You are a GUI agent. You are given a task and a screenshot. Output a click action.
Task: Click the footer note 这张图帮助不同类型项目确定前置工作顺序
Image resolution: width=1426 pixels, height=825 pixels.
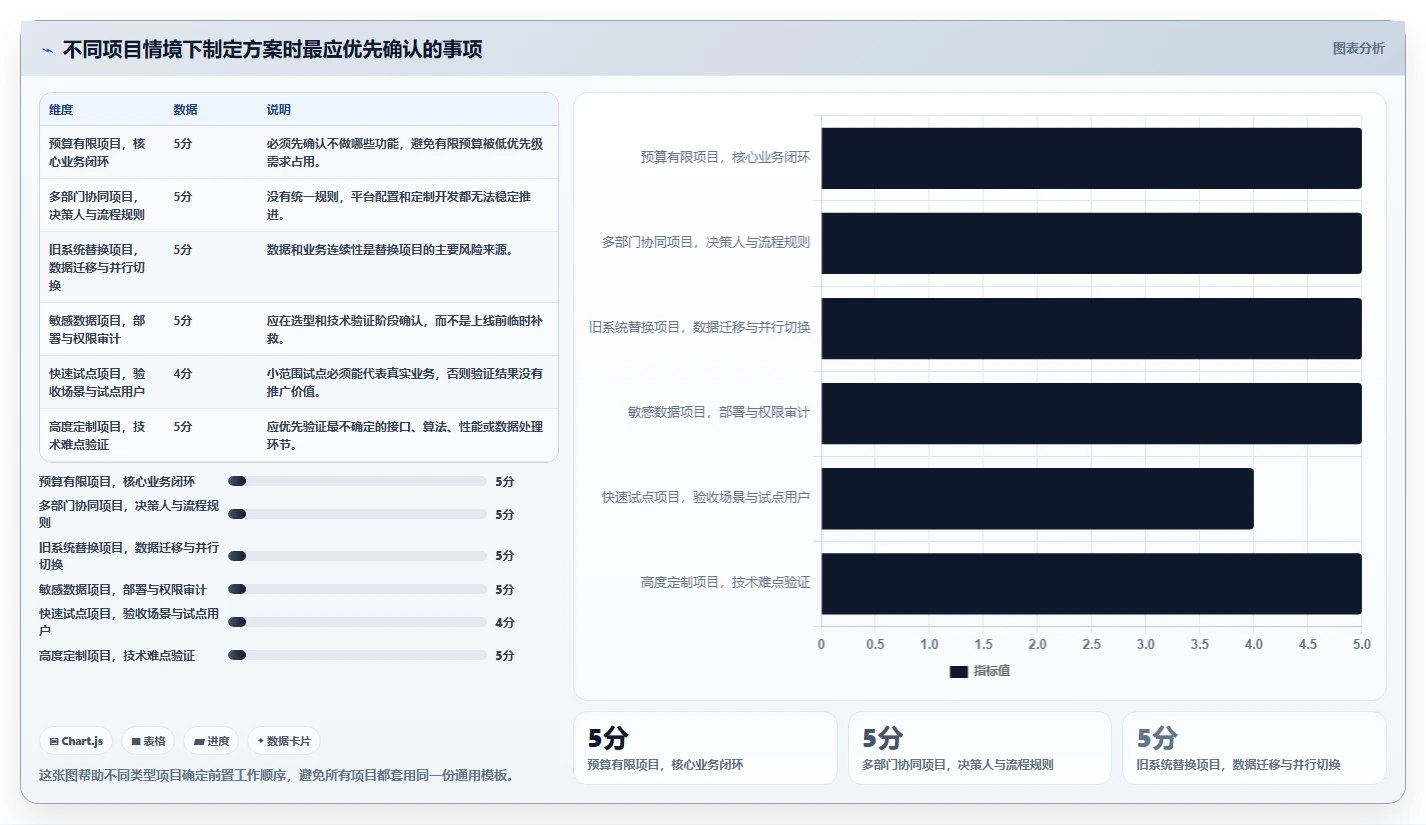pos(276,775)
